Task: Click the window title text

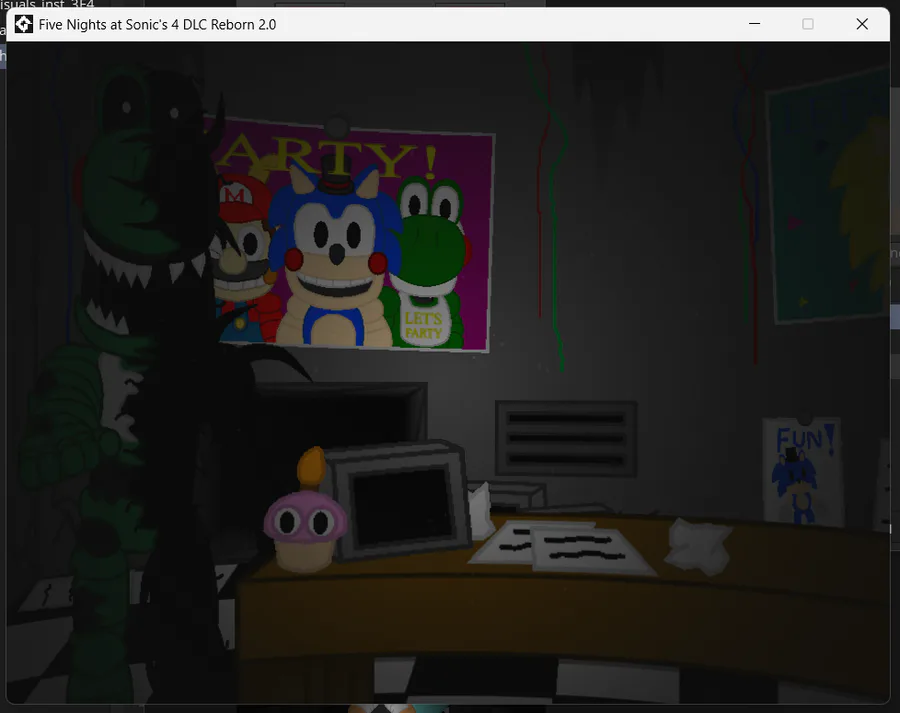Action: (x=157, y=24)
